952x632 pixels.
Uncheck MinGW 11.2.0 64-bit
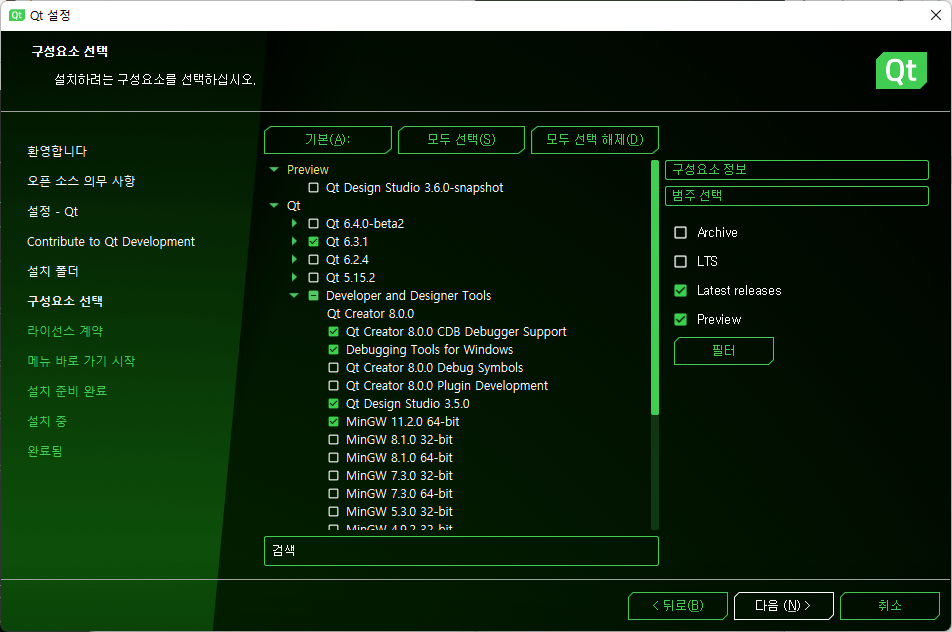tap(333, 421)
